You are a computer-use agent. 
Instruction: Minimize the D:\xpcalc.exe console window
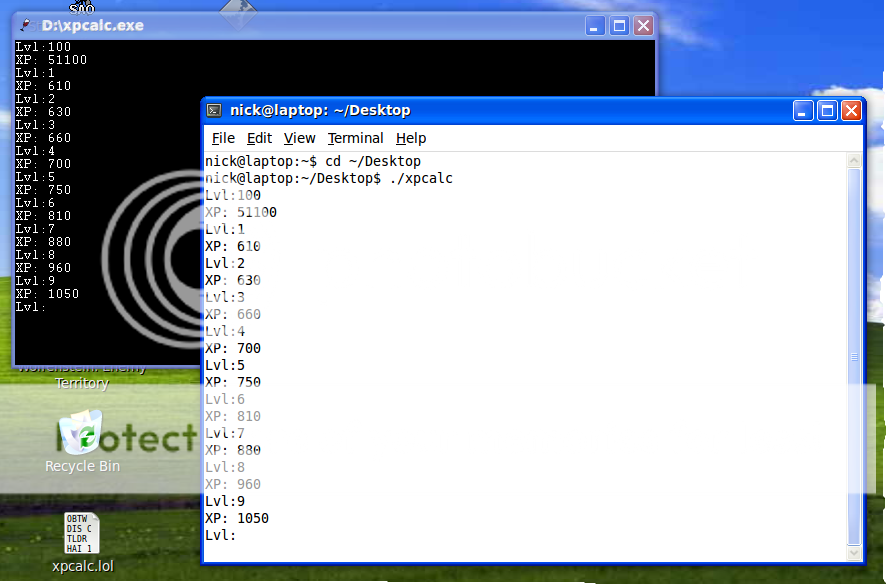(x=595, y=26)
